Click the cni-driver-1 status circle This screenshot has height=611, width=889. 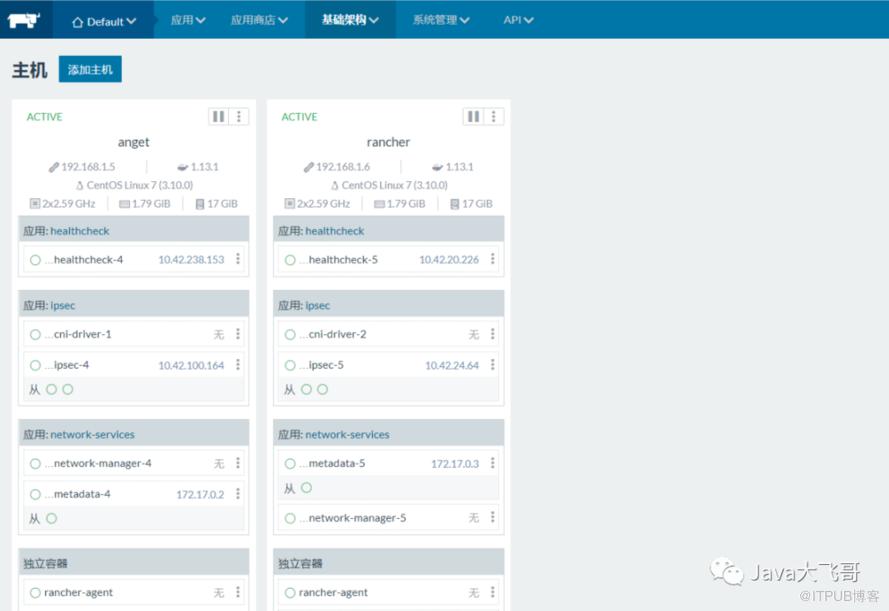35,334
